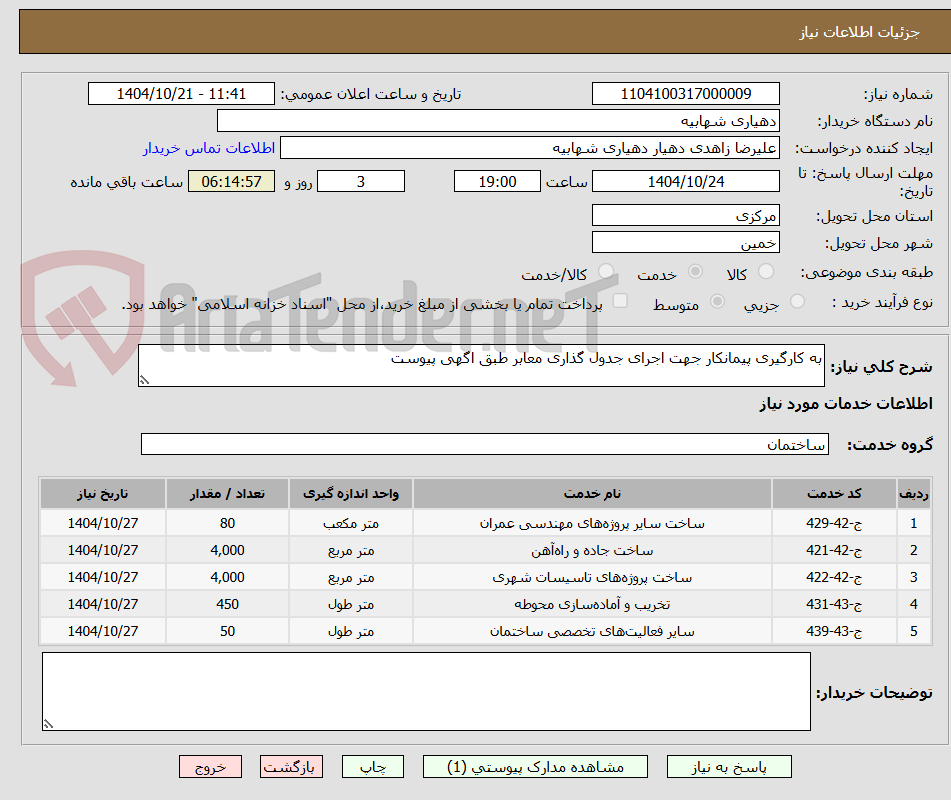Select the خدمت radio button
The image size is (951, 800).
(x=695, y=271)
